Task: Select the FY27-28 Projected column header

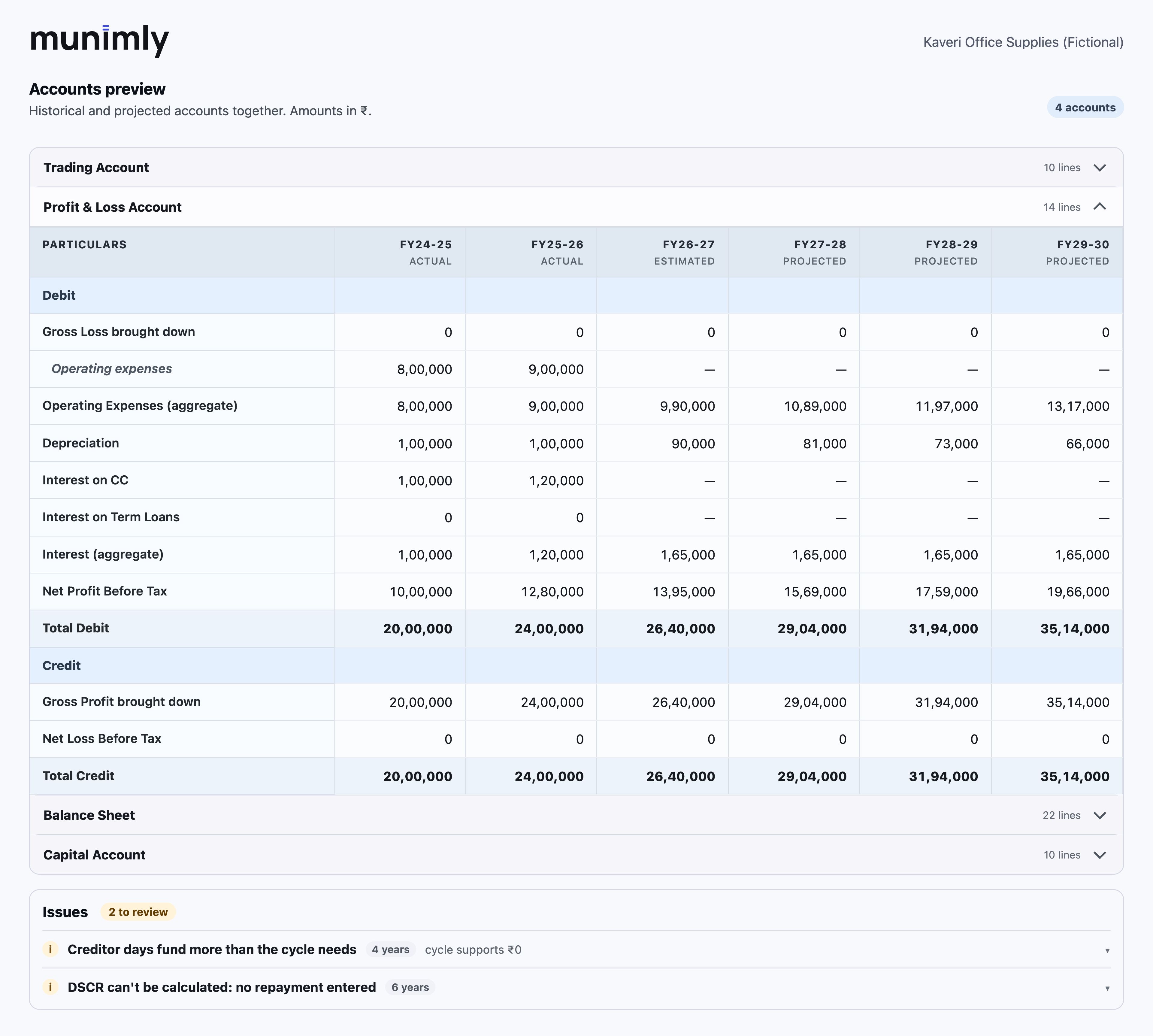Action: [x=794, y=252]
